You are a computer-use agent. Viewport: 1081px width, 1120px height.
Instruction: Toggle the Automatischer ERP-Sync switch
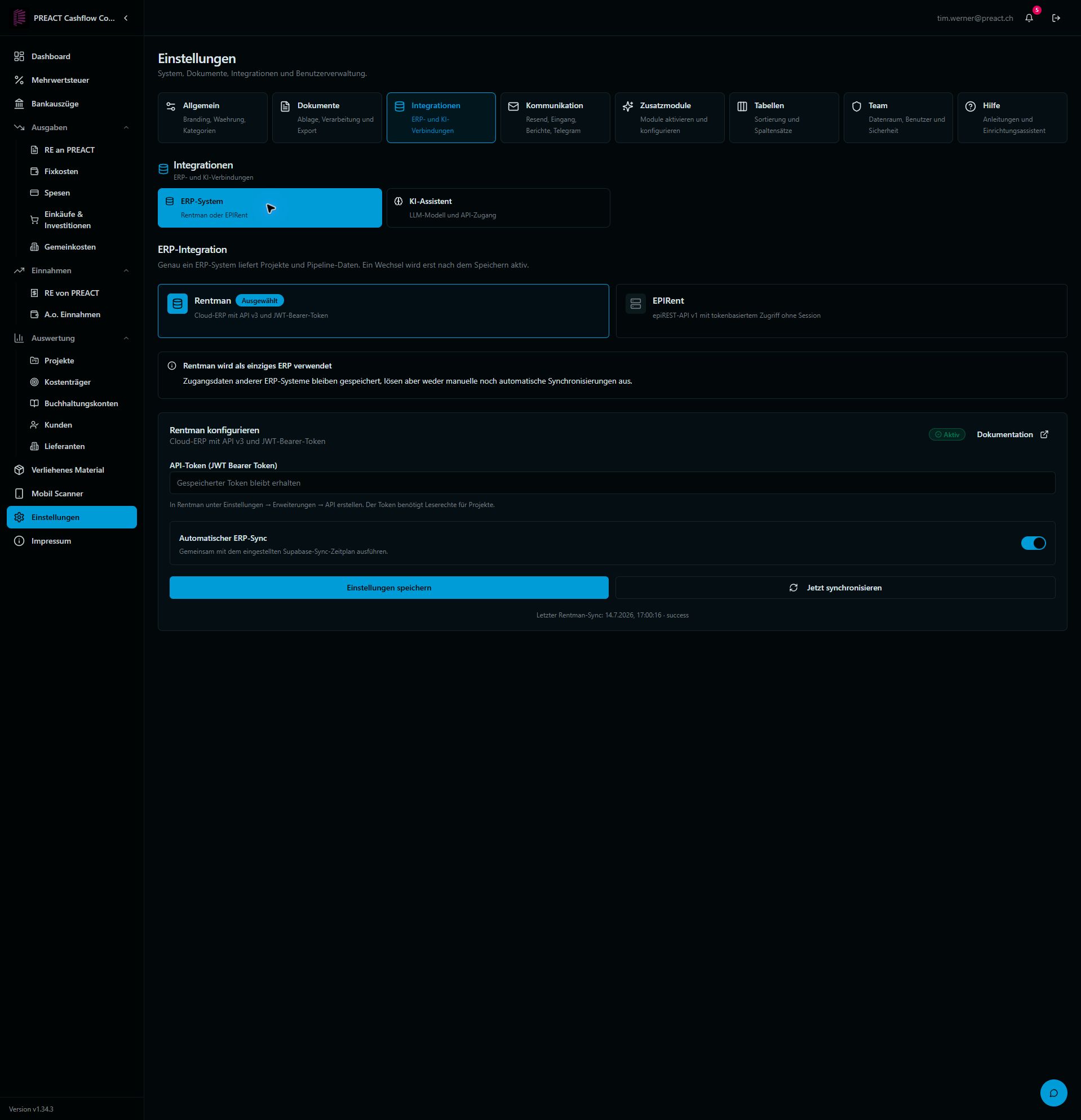[1033, 543]
